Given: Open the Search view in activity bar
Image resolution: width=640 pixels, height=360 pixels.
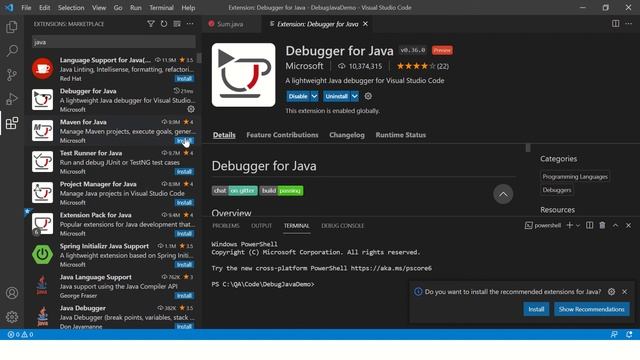Looking at the screenshot, I should 12,51.
